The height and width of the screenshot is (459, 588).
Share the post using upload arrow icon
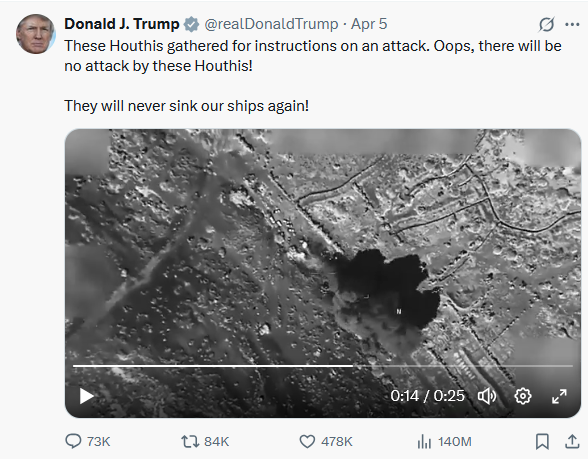(x=572, y=441)
